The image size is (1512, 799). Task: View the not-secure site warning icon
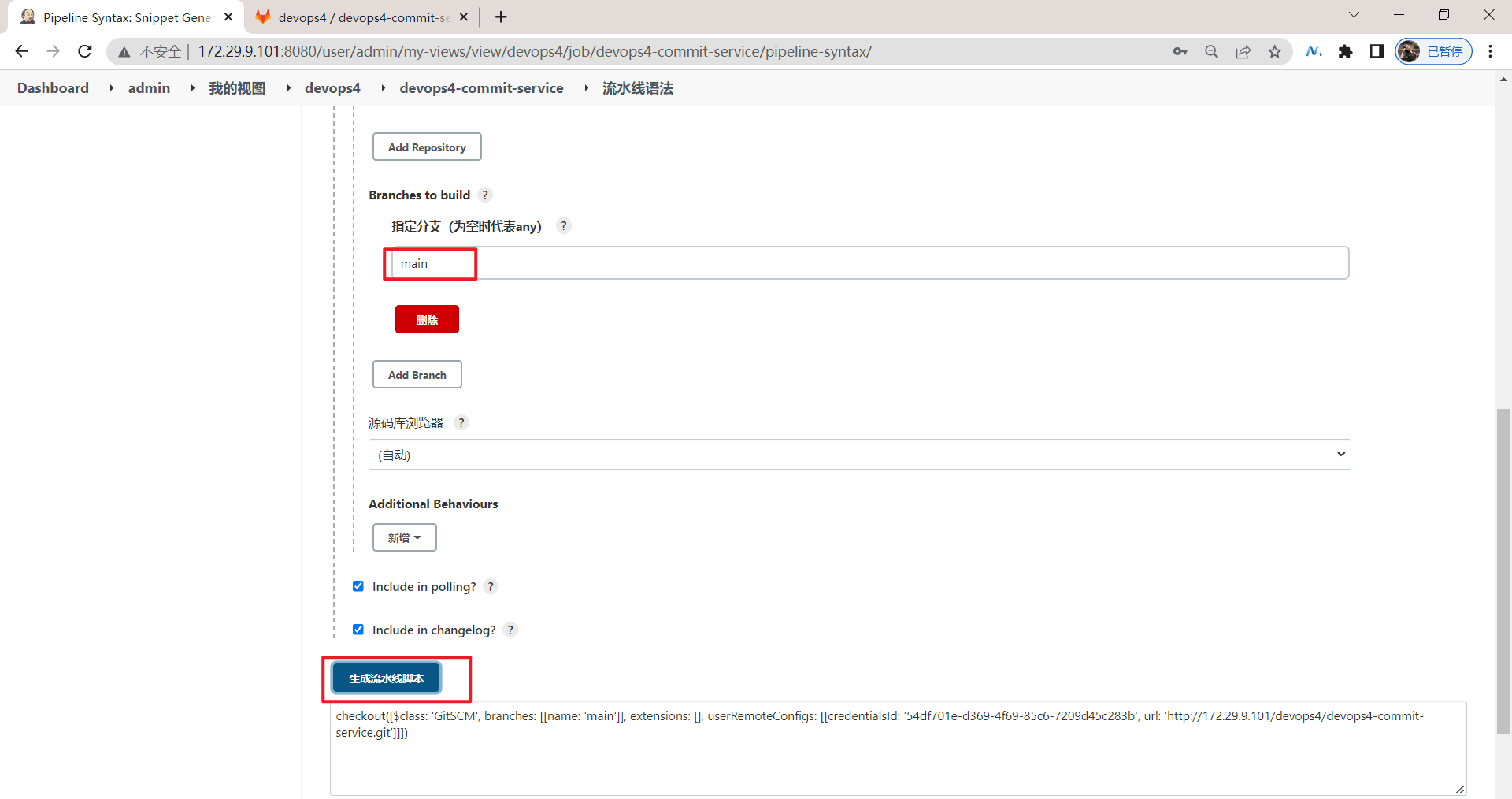coord(124,52)
